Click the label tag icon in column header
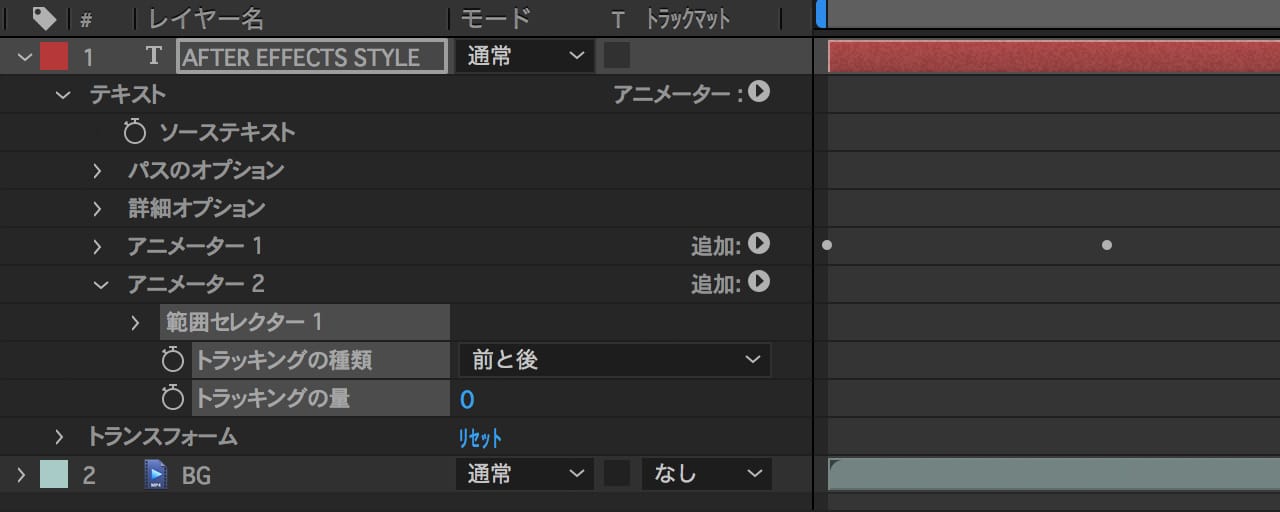This screenshot has width=1280, height=512. point(44,18)
